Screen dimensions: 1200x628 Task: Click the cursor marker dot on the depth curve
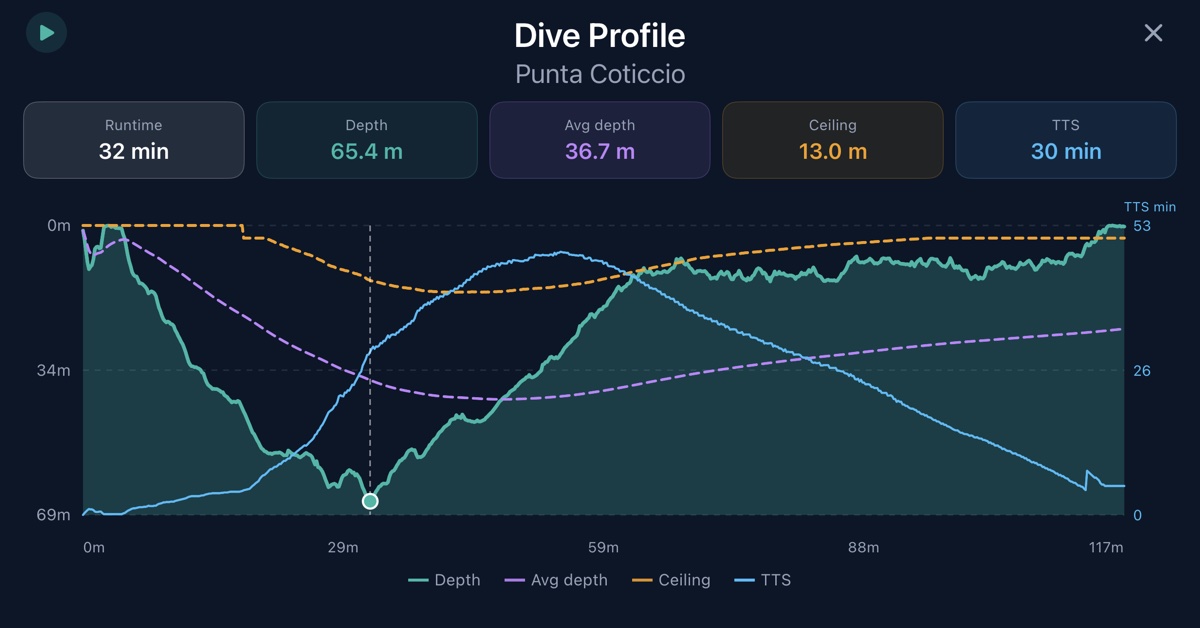pyautogui.click(x=370, y=501)
